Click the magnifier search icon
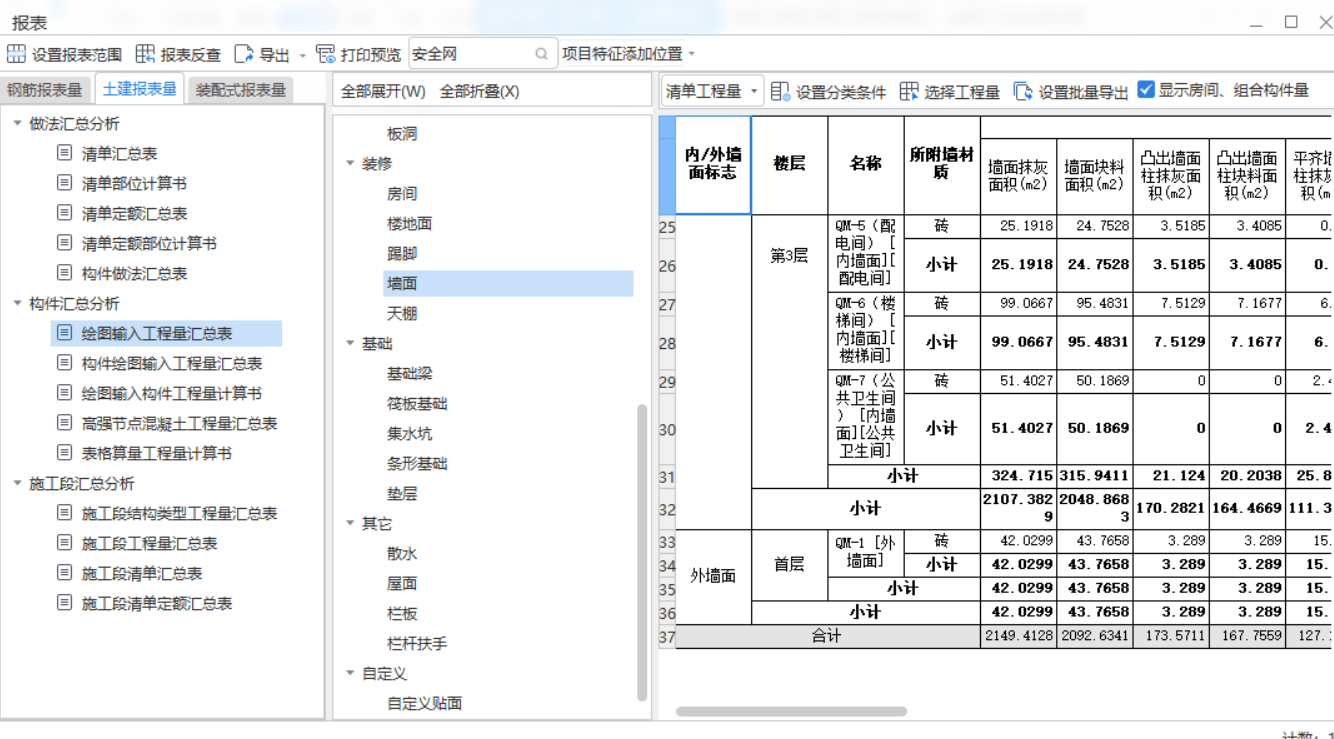This screenshot has height=739, width=1334. tap(542, 54)
